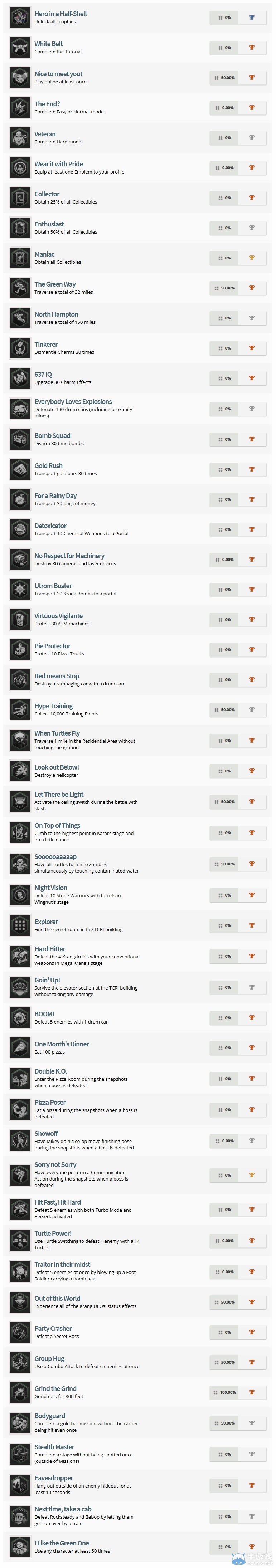This screenshot has width=276, height=1568.
Task: Click the 0% rarity badge beside Party Crasher
Action: (225, 1333)
